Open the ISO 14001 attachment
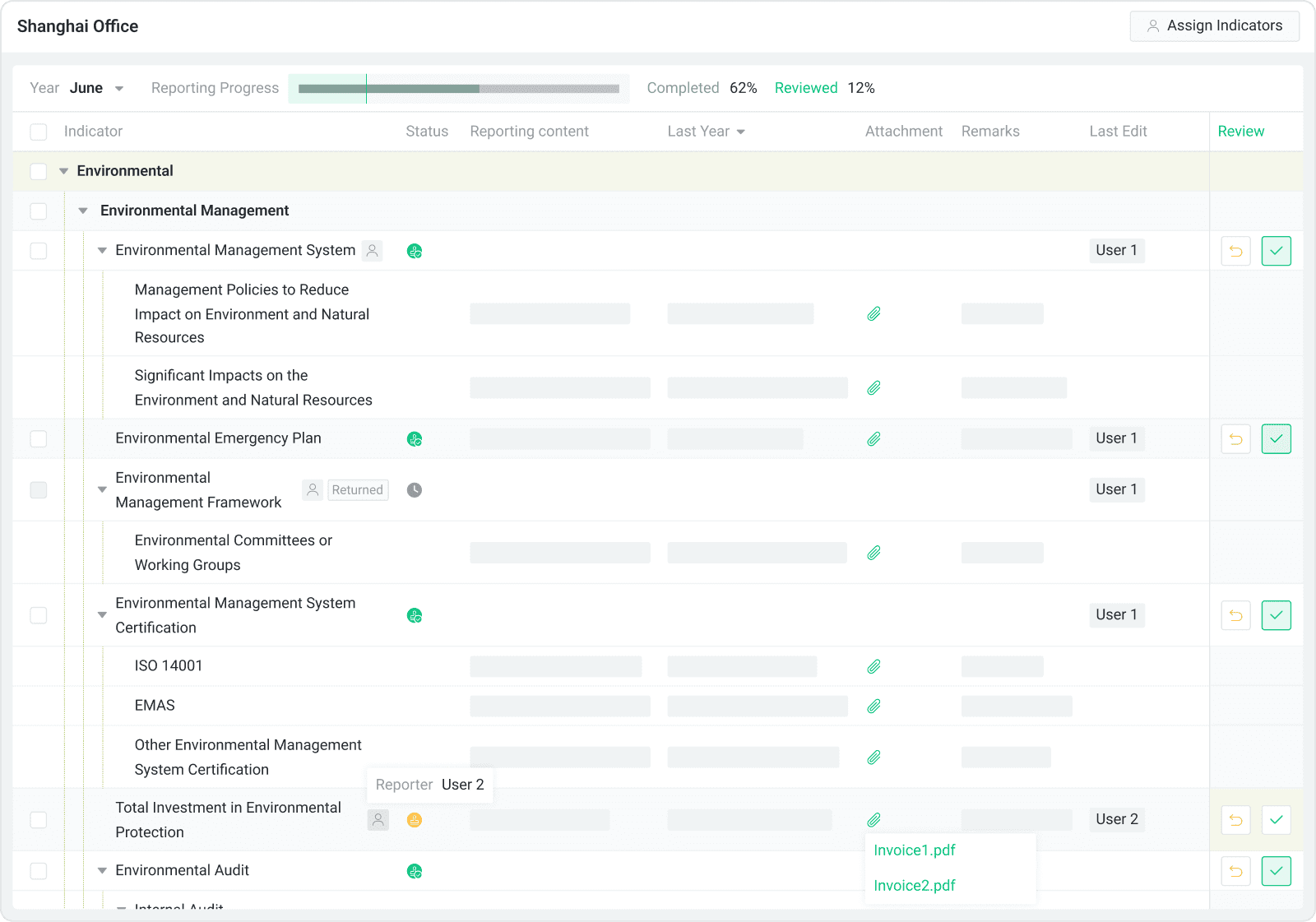This screenshot has height=922, width=1316. coord(873,666)
